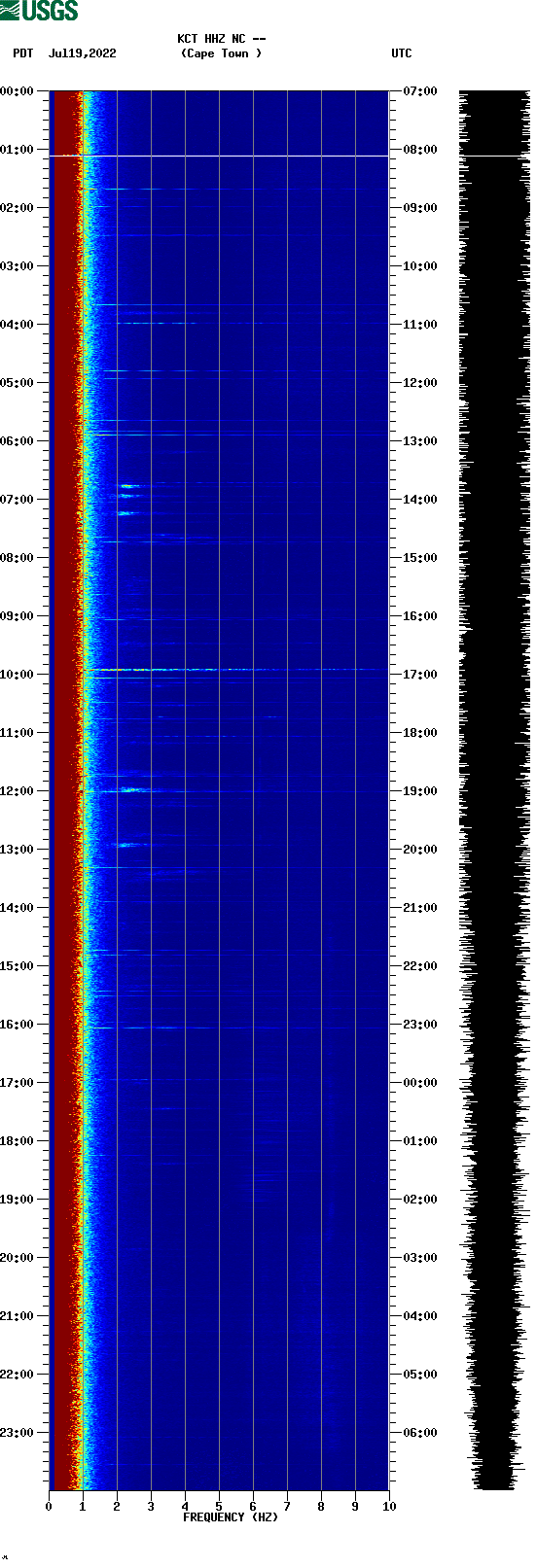Click the 0 Hz frequency tick label
Image resolution: width=537 pixels, height=1568 pixels.
click(x=49, y=1507)
